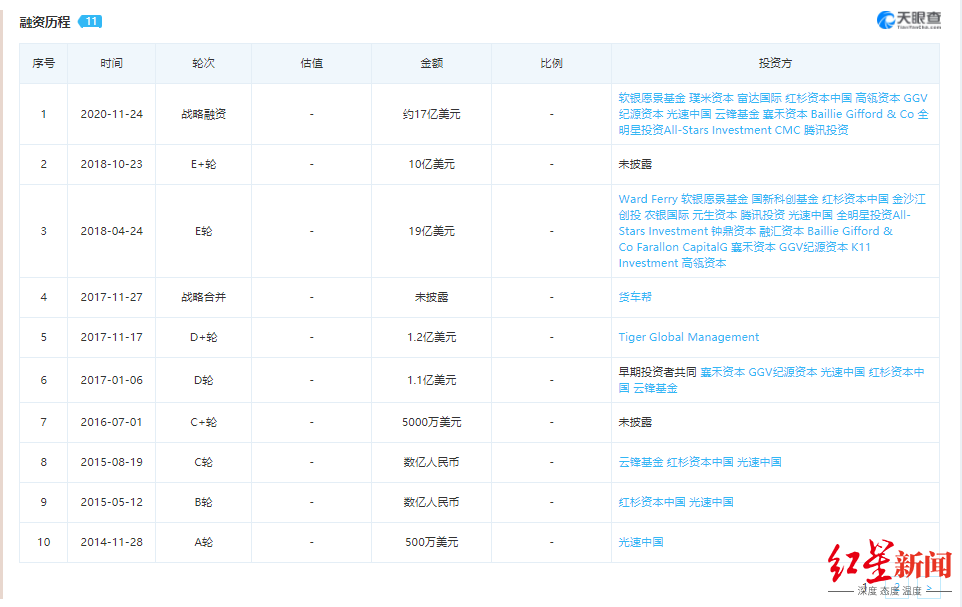Click the 金额 column header
The height and width of the screenshot is (607, 962).
click(431, 63)
